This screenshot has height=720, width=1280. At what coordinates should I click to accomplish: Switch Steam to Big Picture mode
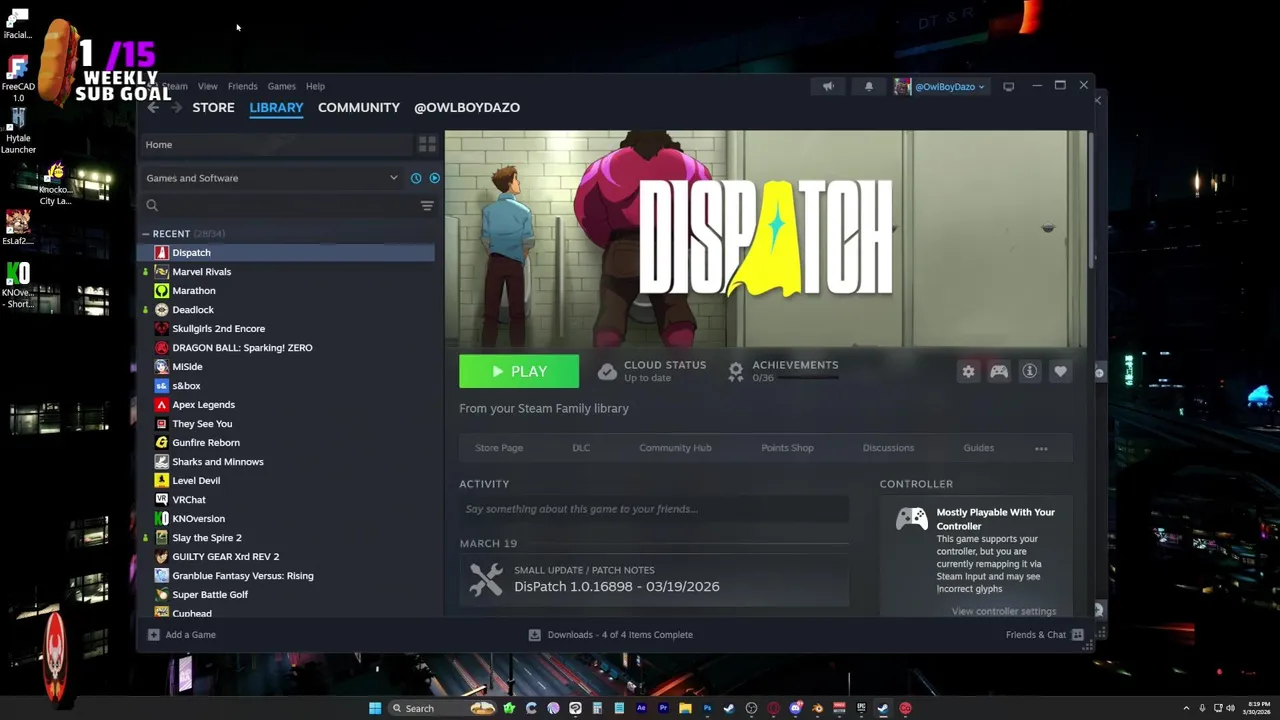[1008, 86]
